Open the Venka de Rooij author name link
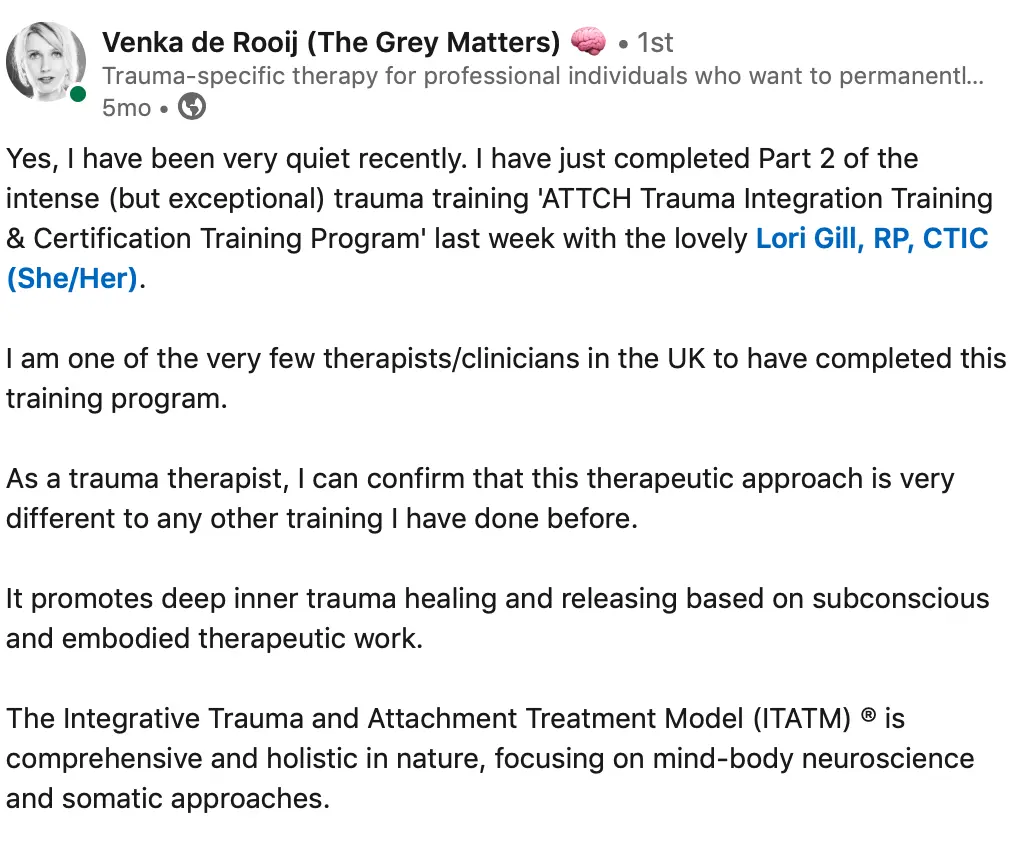Screen dimensions: 1020x842 click(x=331, y=42)
